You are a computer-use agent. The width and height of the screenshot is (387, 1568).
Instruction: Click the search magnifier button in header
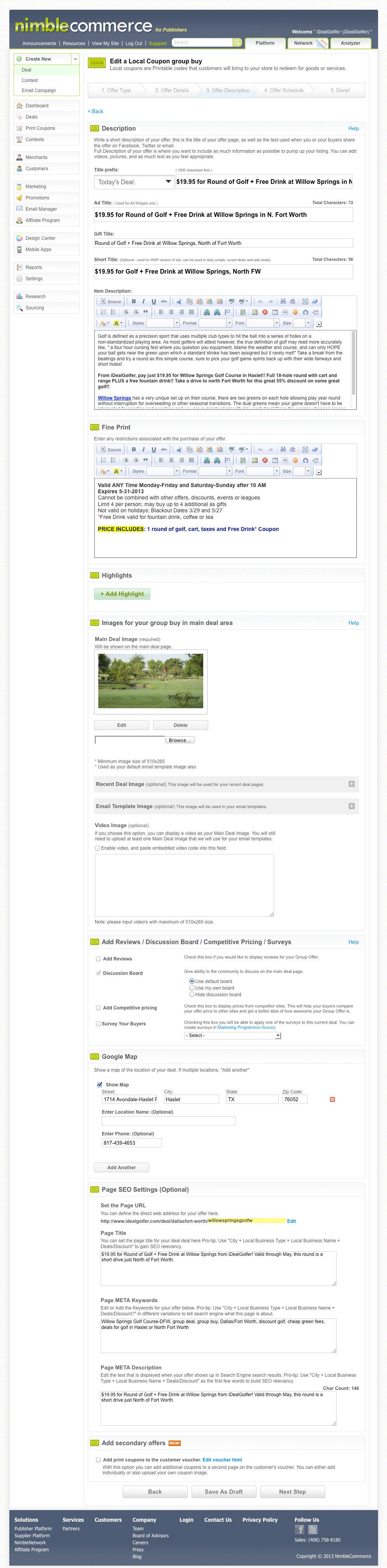point(237,43)
